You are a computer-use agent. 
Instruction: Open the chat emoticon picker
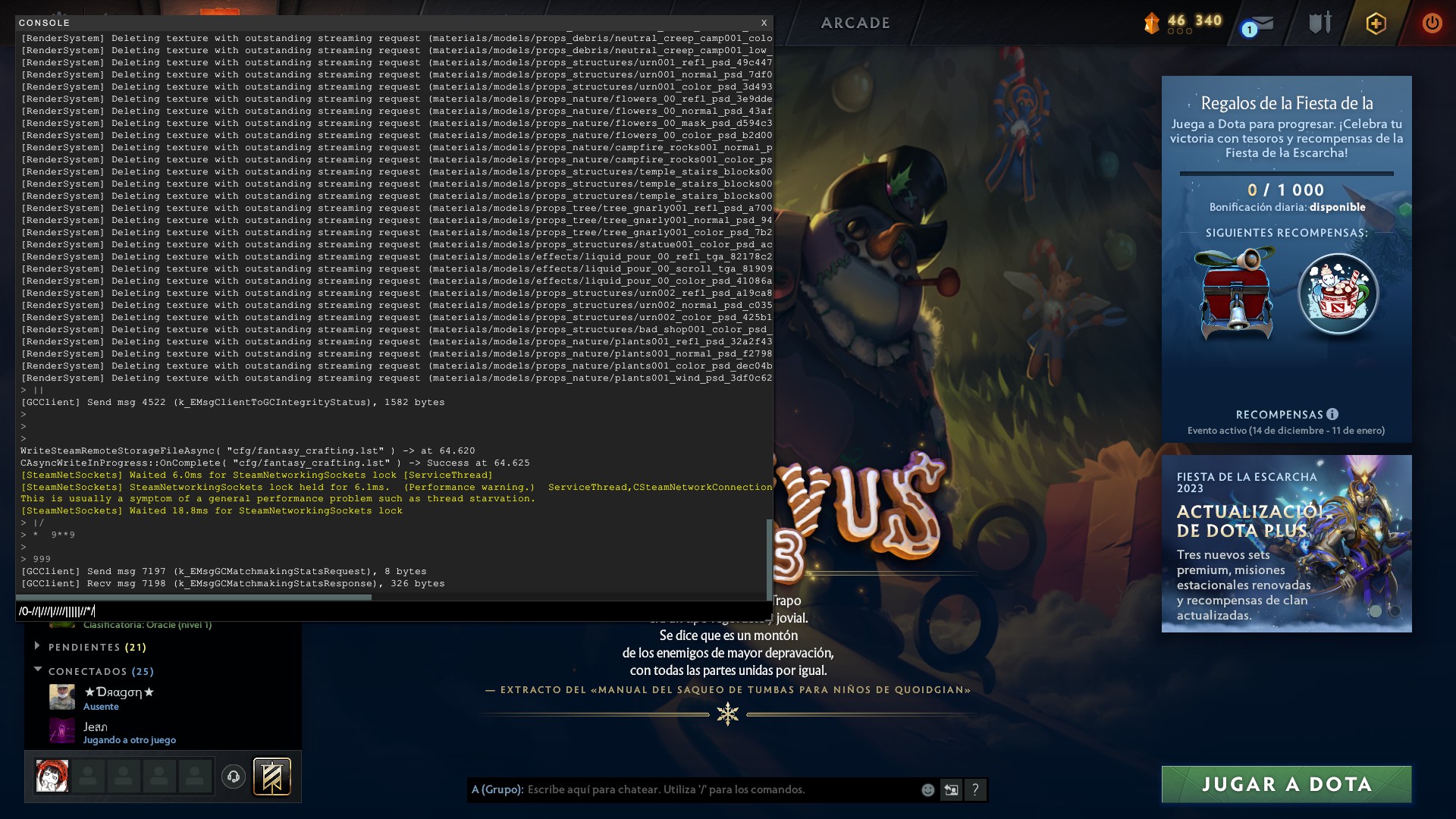[x=927, y=790]
